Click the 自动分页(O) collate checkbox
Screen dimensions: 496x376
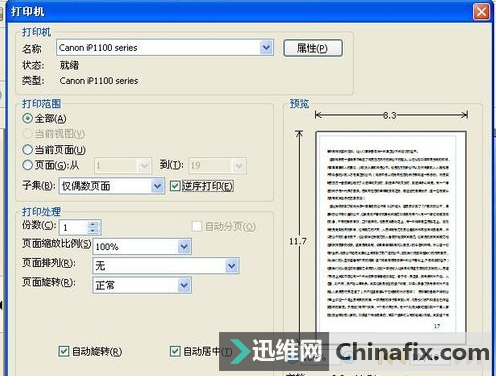point(197,227)
